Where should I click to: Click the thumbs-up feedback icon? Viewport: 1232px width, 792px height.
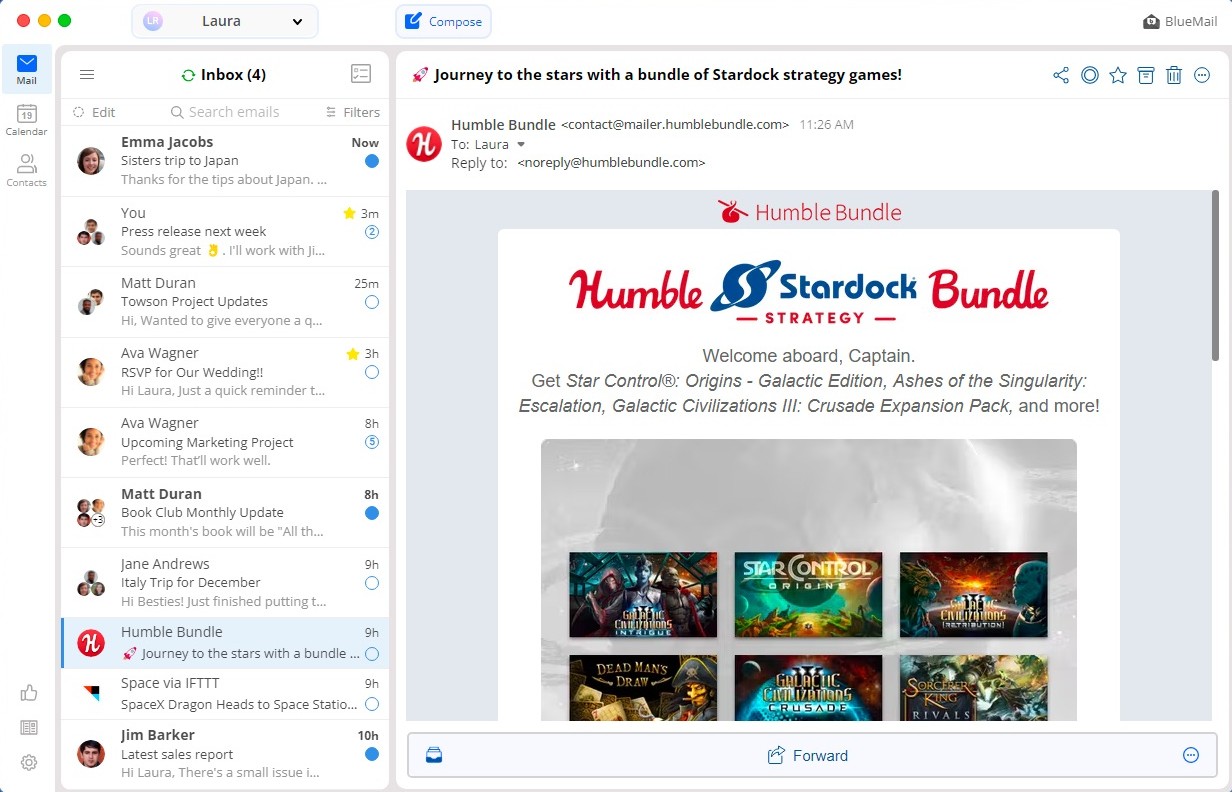tap(29, 693)
